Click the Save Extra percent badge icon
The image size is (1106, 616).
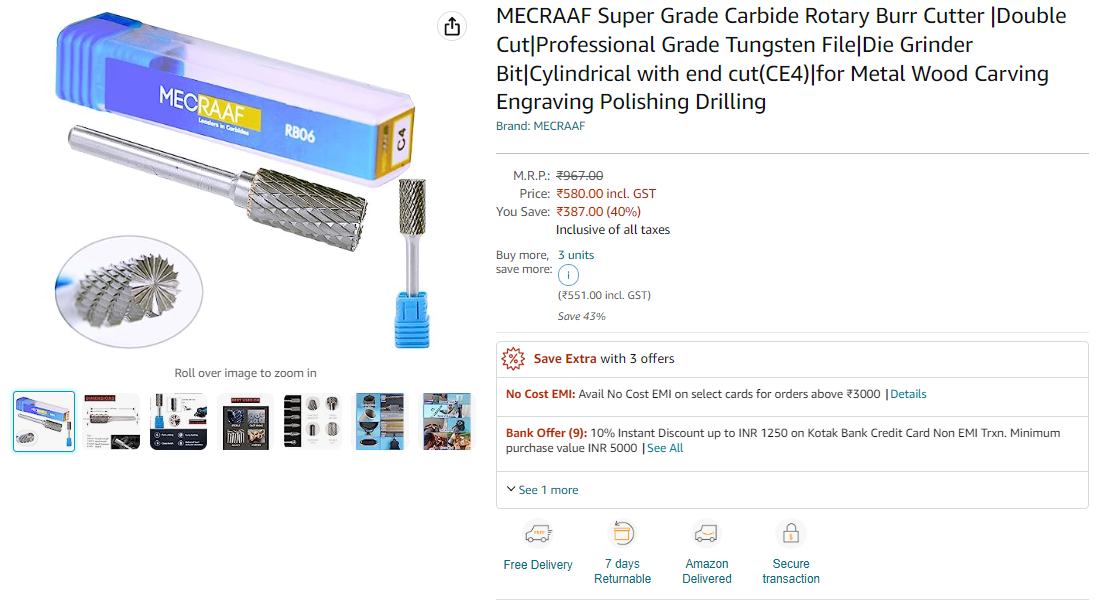pos(513,358)
